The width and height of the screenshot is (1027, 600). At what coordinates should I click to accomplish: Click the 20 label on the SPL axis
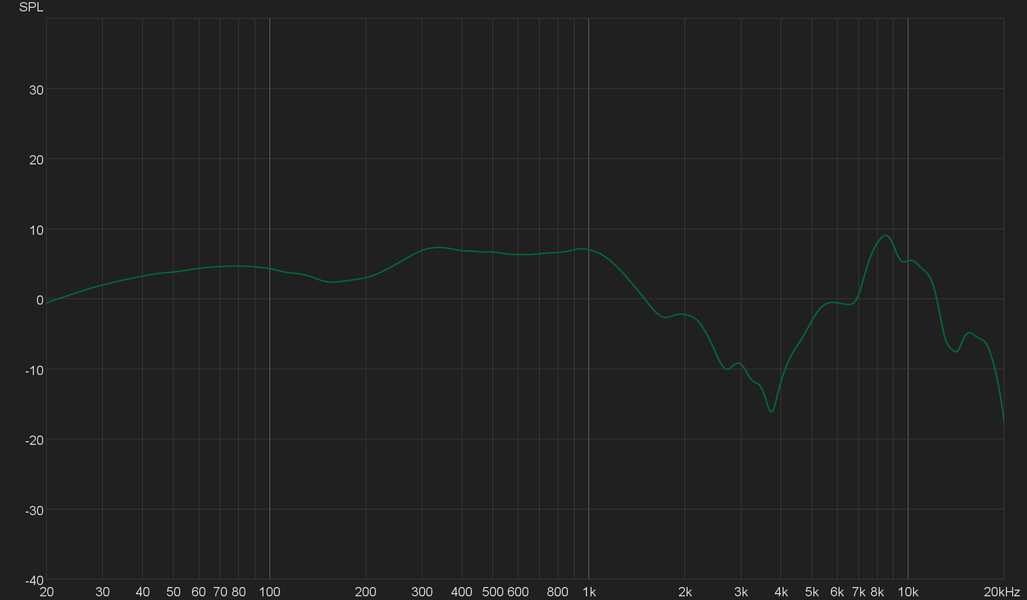click(x=36, y=160)
